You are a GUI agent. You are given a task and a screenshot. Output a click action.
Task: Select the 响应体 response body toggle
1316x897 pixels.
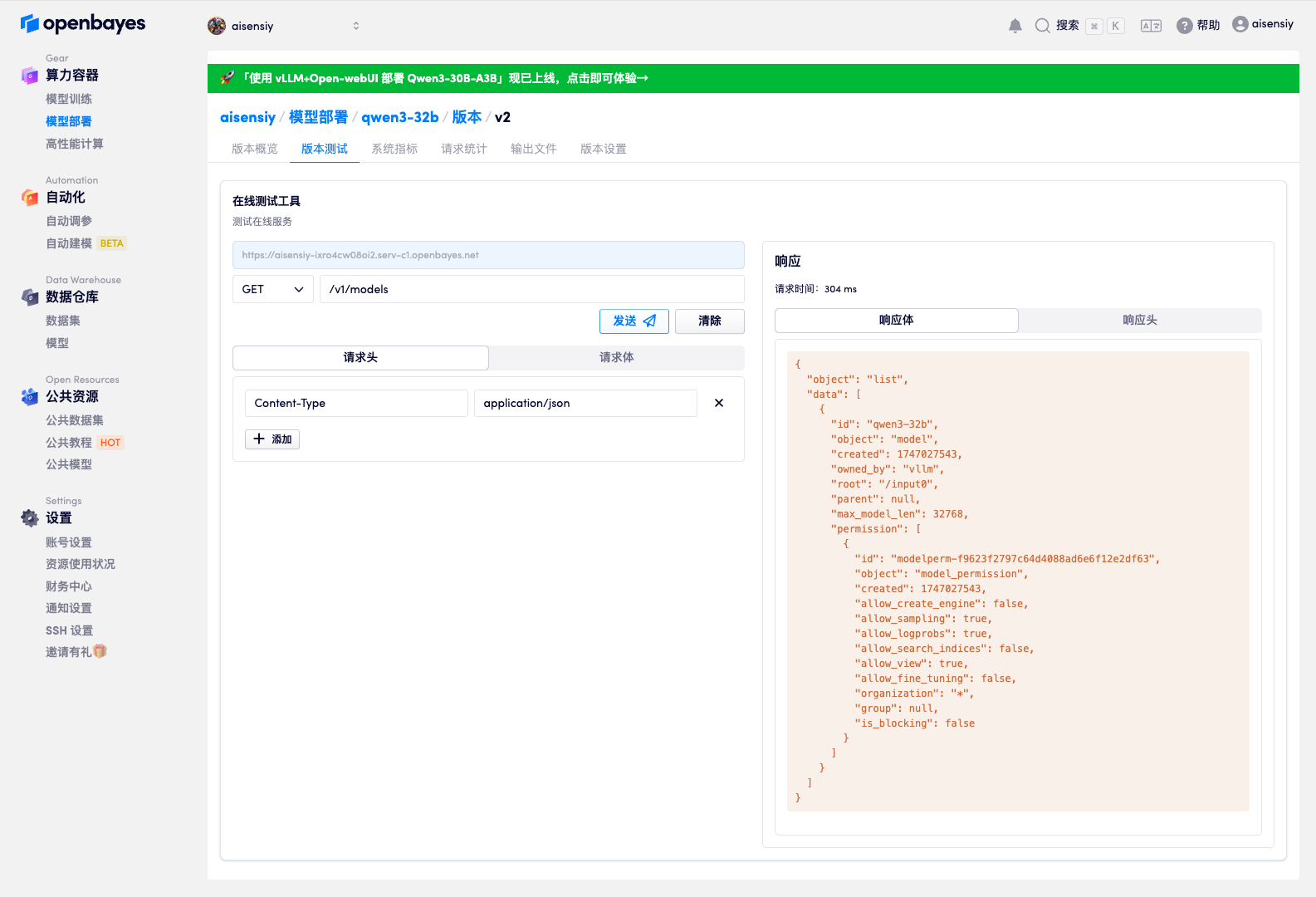(896, 321)
